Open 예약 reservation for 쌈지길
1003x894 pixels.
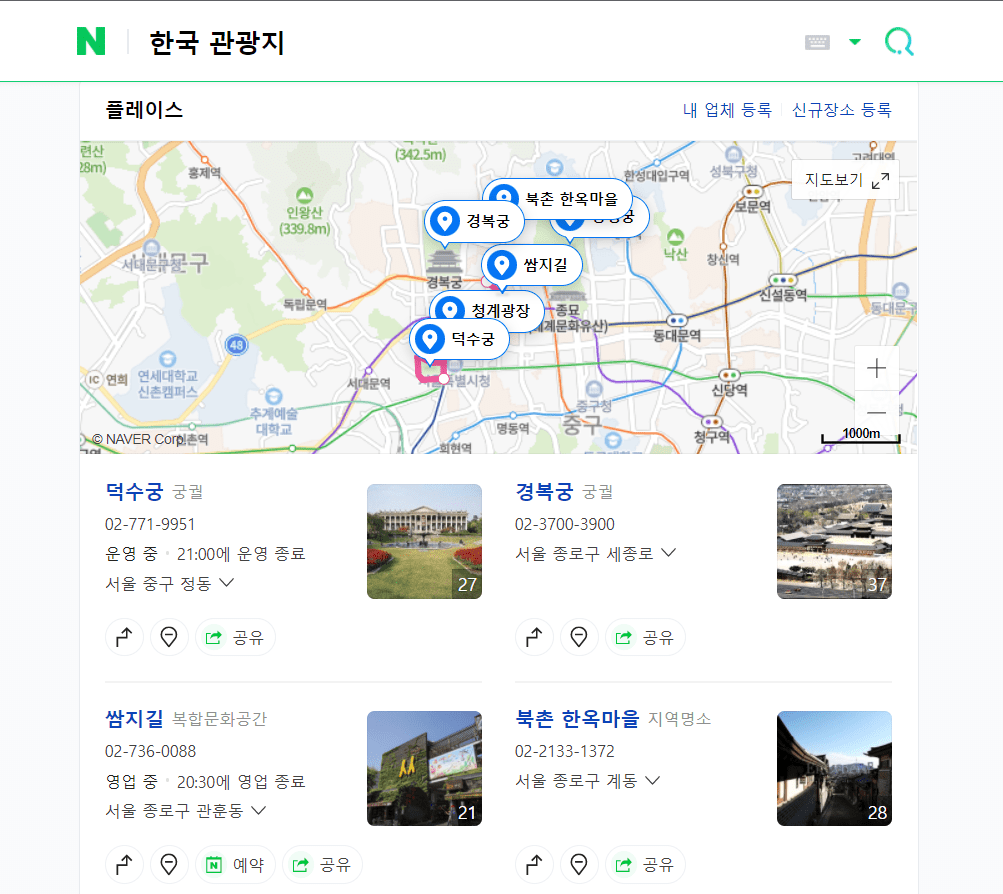(235, 863)
